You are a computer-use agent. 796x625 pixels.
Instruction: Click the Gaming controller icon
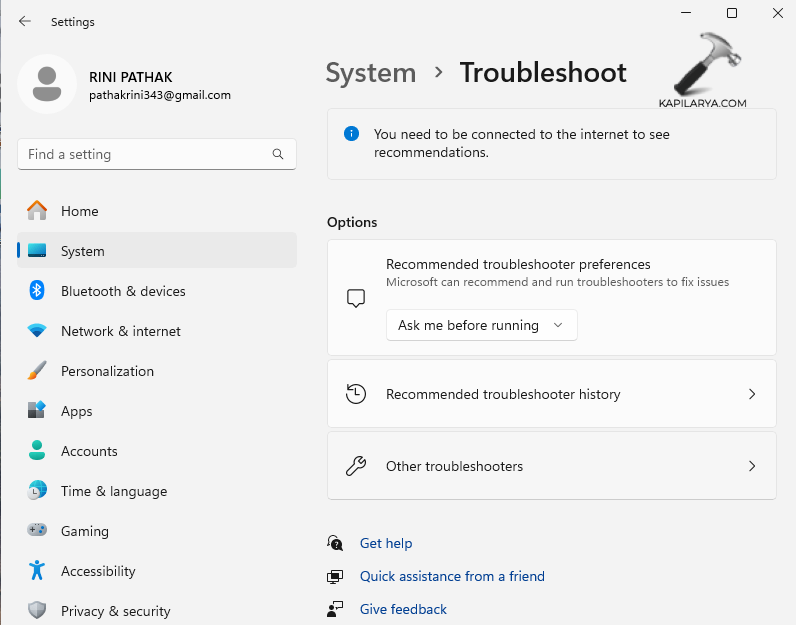37,531
